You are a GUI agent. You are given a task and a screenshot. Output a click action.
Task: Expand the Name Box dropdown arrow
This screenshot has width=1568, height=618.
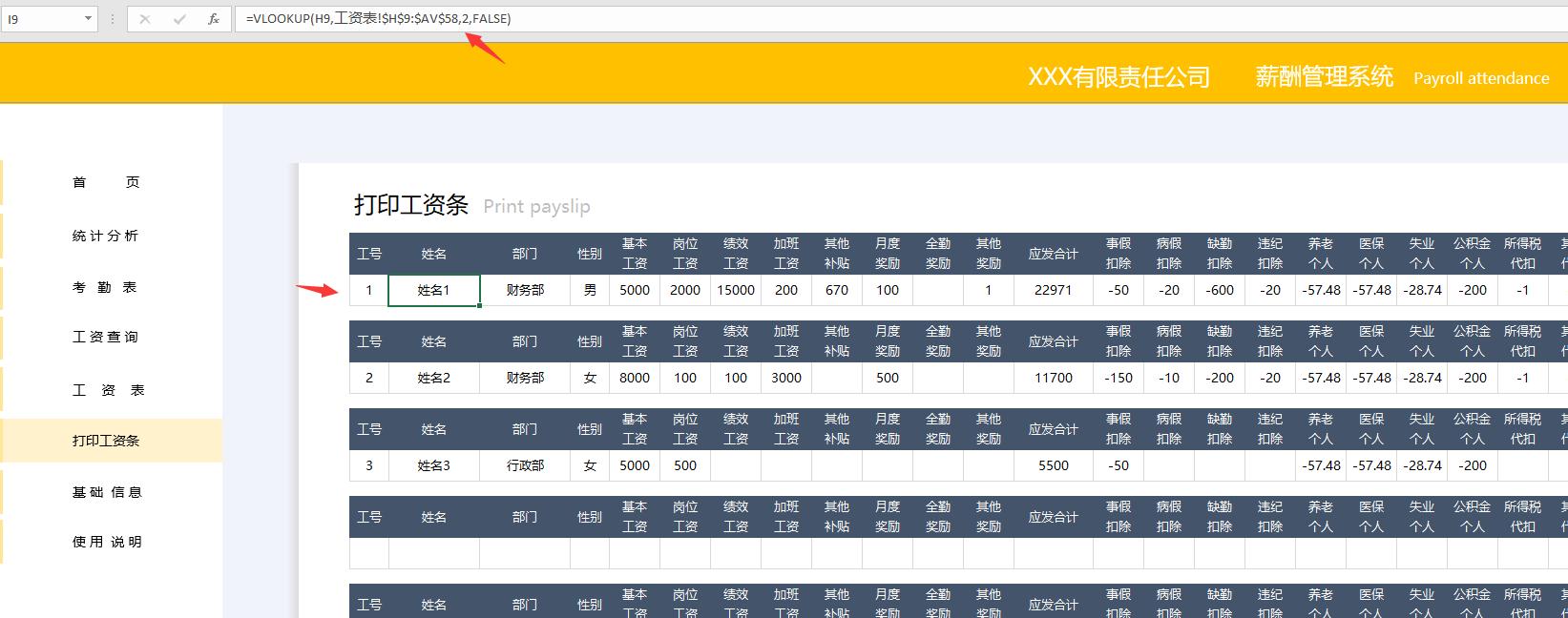click(88, 19)
